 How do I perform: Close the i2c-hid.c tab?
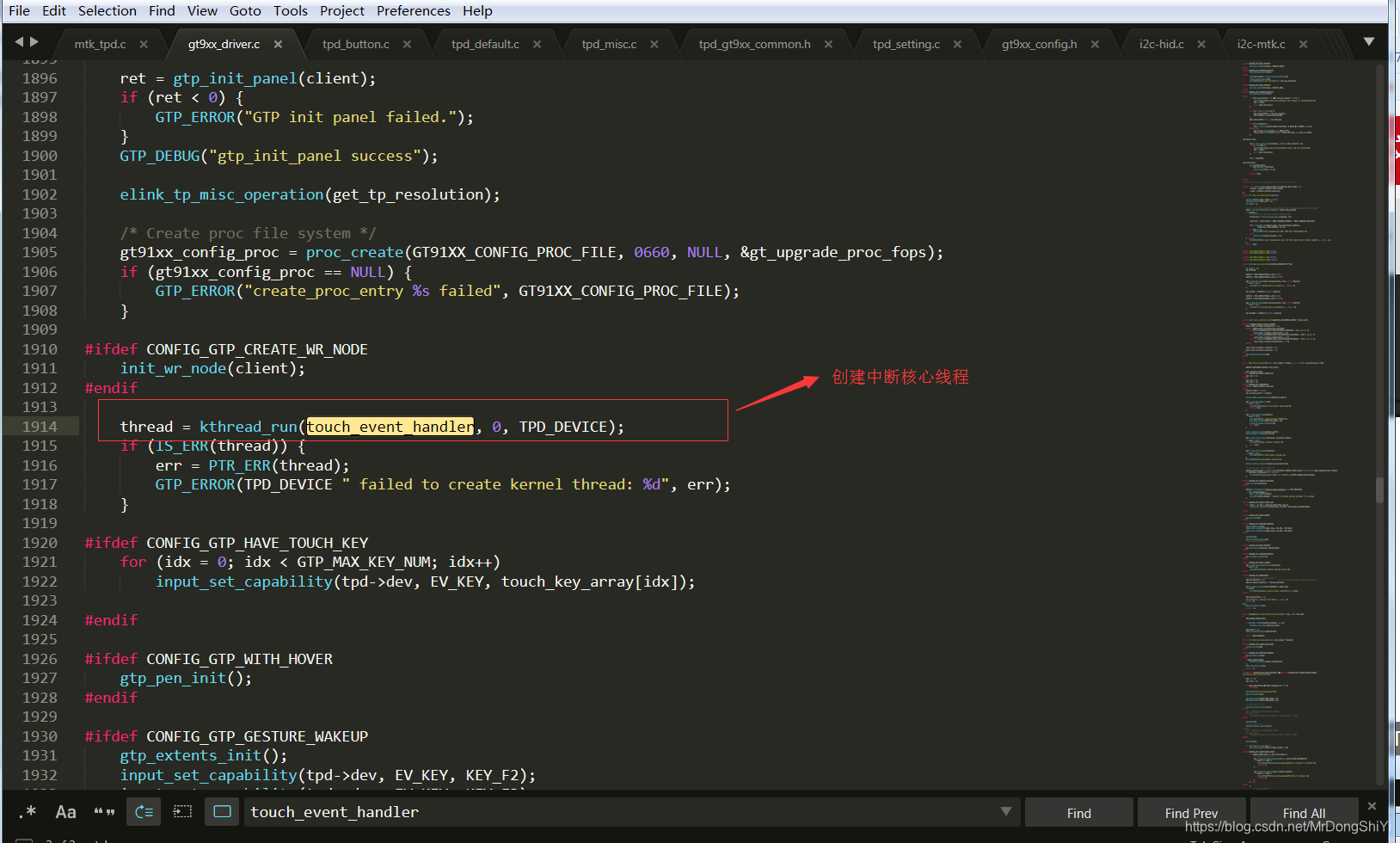[1201, 44]
